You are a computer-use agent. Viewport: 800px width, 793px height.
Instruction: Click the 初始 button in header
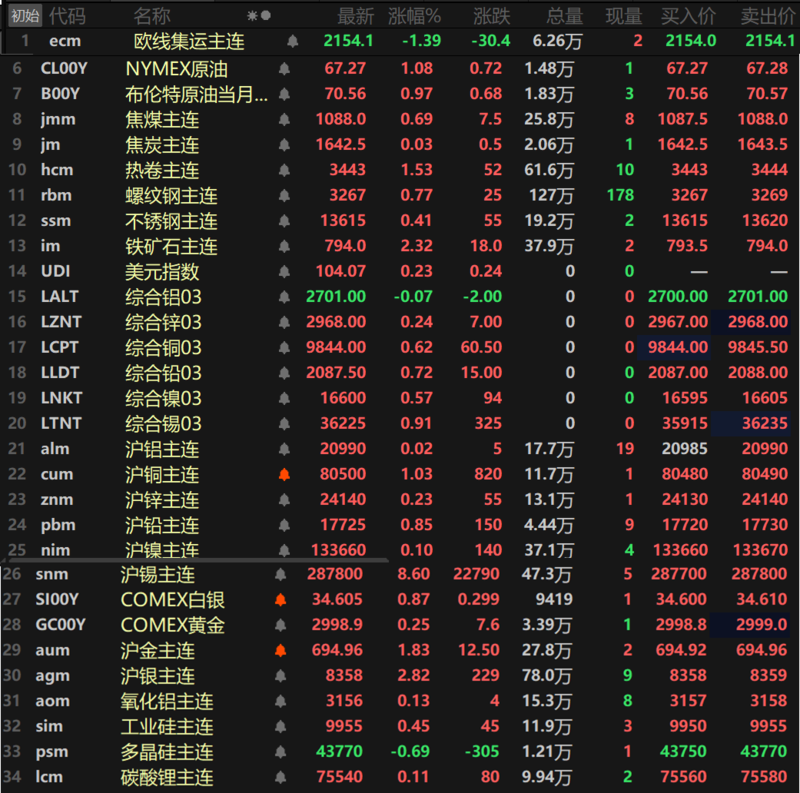(25, 16)
